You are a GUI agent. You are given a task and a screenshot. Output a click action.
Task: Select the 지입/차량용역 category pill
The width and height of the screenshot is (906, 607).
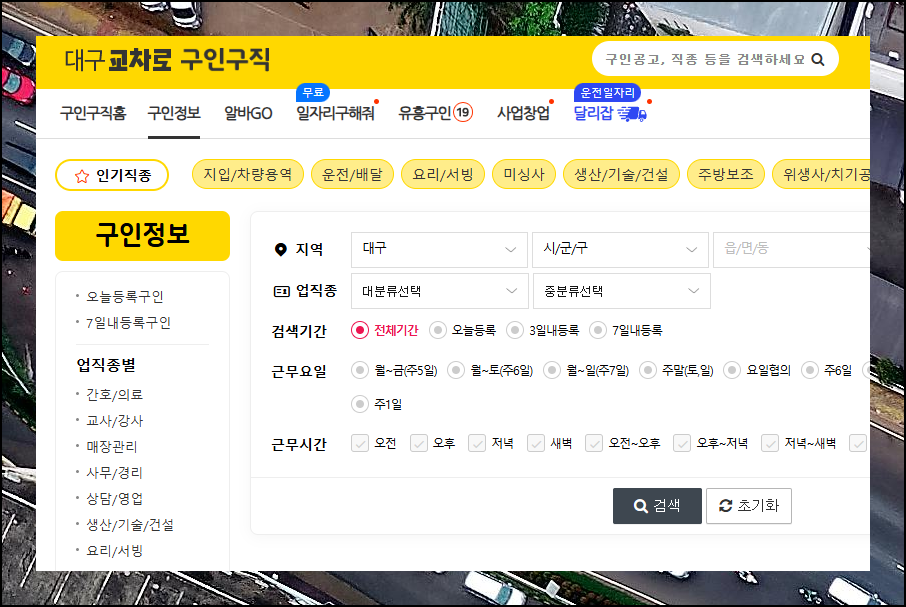(247, 174)
